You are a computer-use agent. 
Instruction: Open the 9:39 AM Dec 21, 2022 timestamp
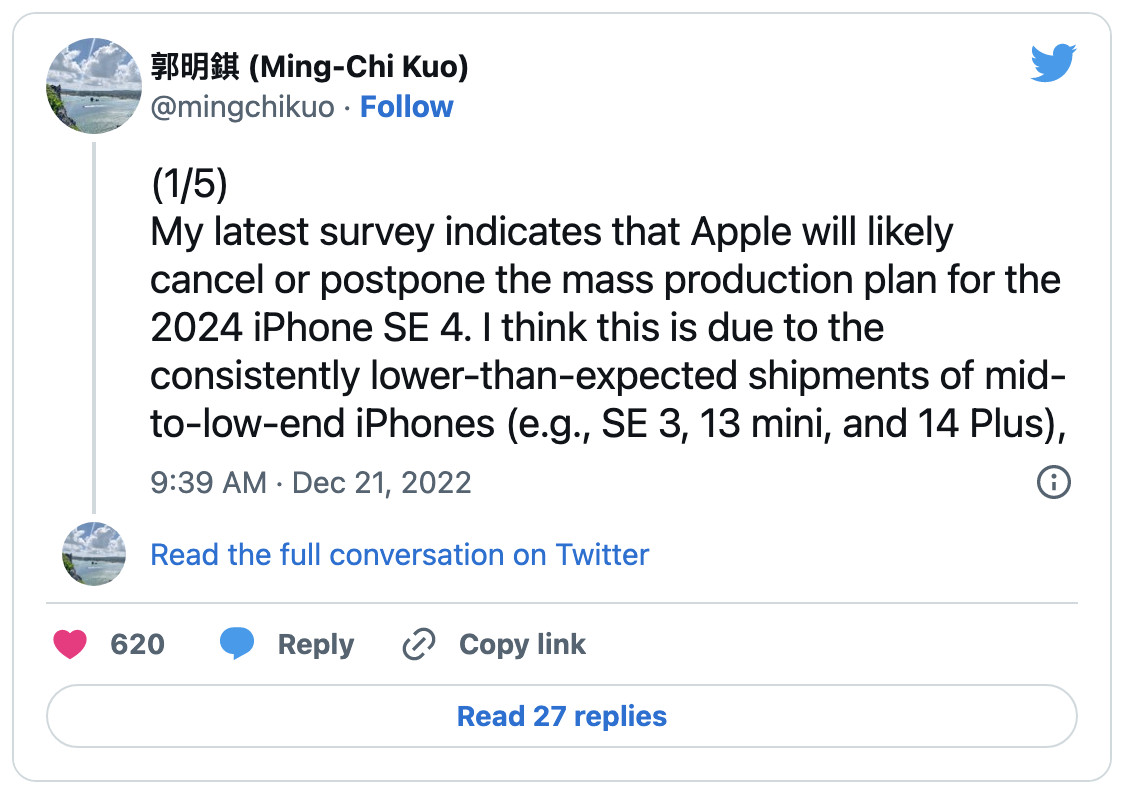click(311, 483)
